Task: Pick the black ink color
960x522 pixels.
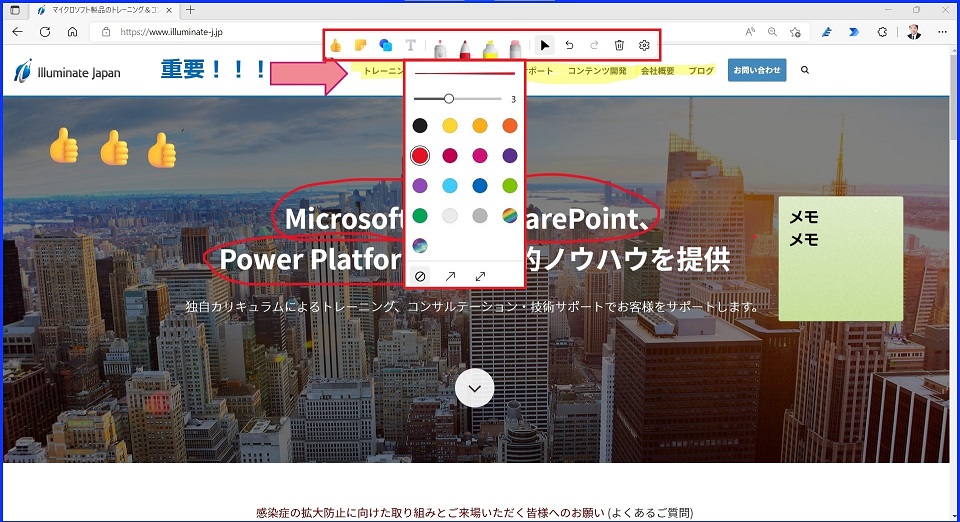Action: point(420,125)
